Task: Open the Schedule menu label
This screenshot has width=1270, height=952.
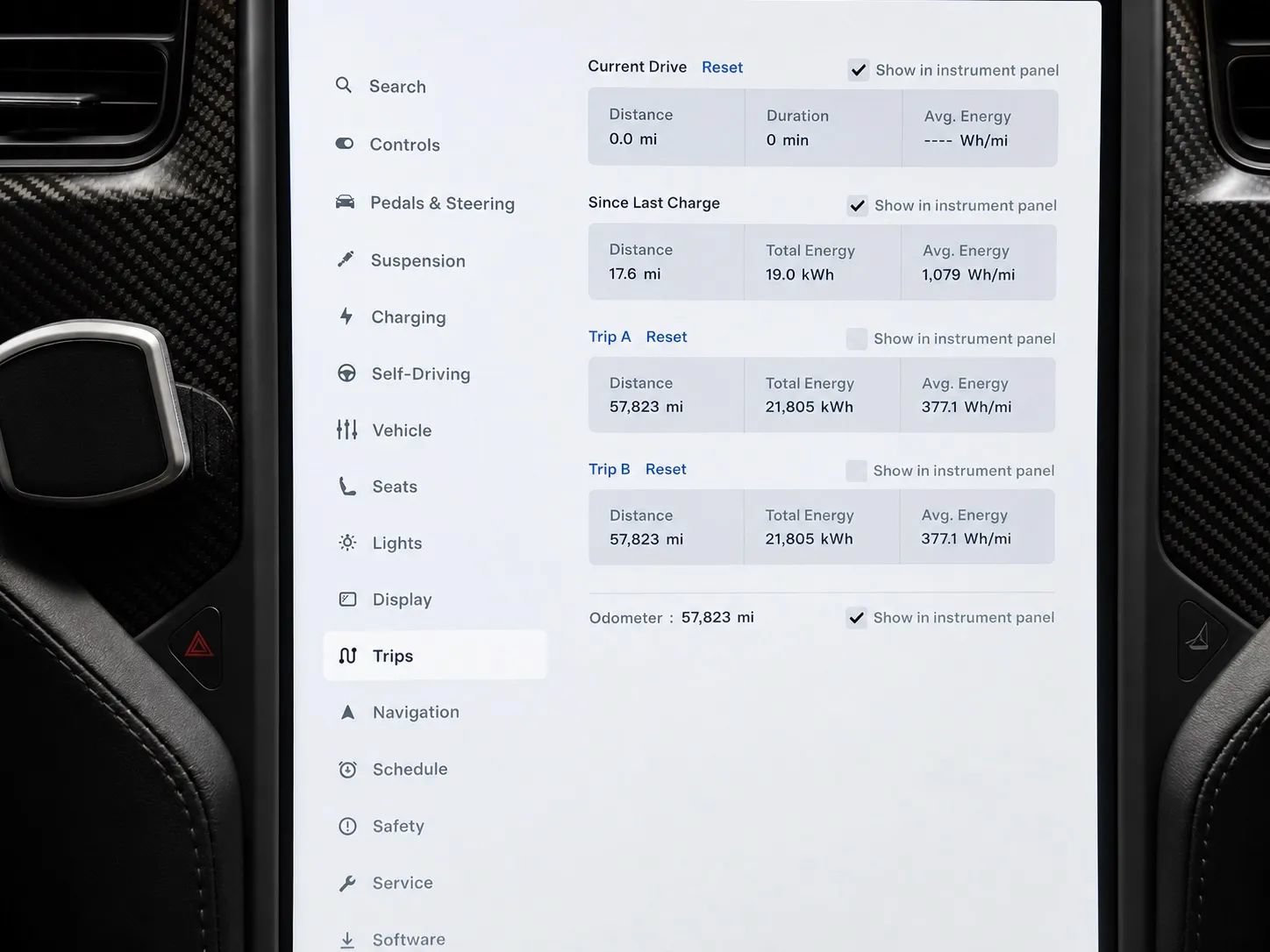Action: coord(410,769)
